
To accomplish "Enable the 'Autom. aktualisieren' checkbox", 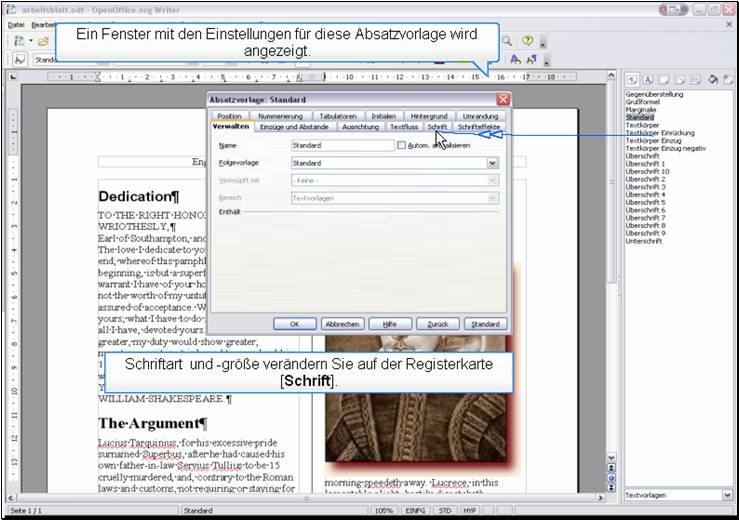I will click(402, 145).
